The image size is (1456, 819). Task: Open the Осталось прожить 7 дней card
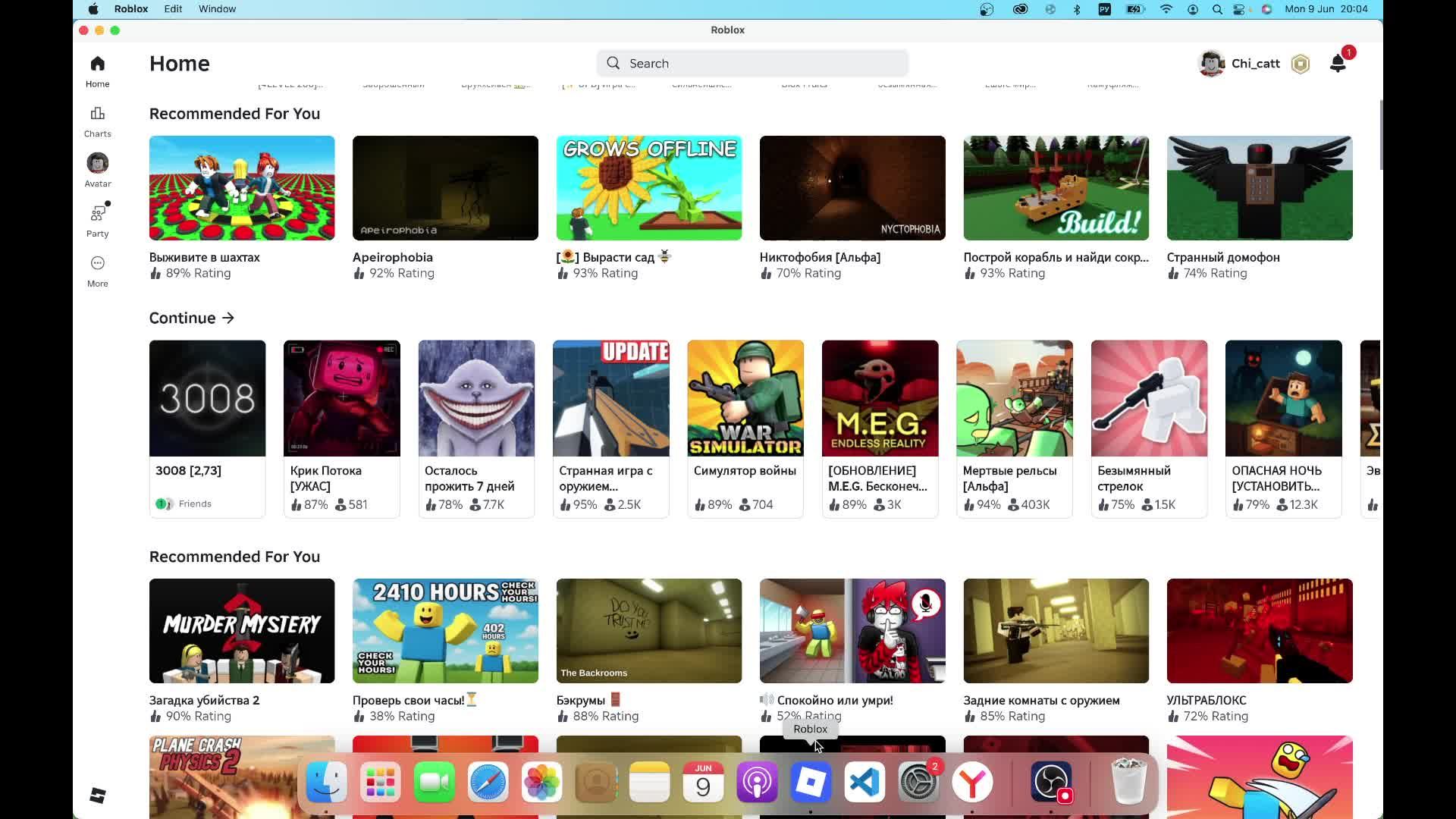coord(476,429)
